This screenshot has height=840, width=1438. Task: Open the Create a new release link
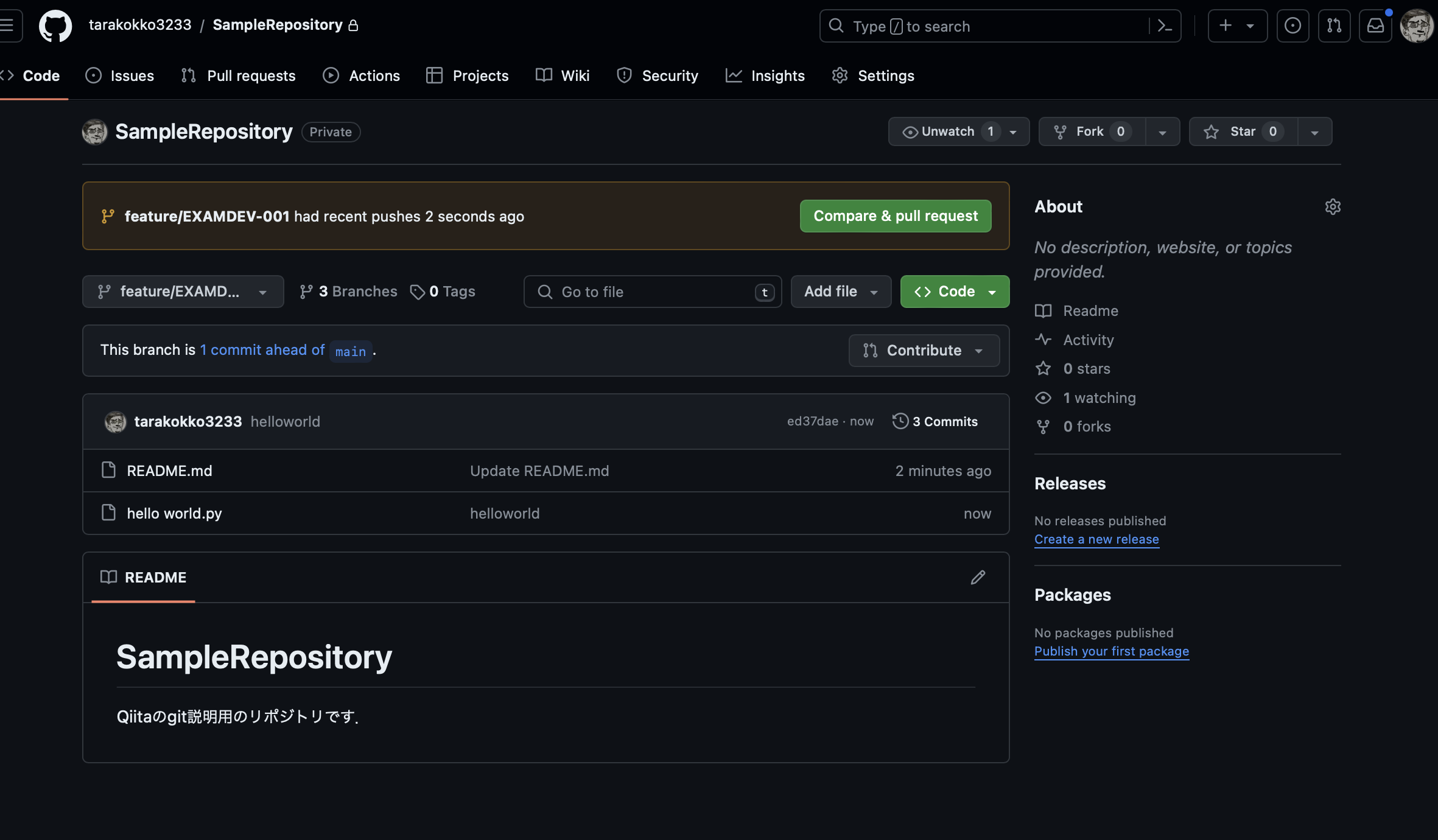click(1096, 539)
